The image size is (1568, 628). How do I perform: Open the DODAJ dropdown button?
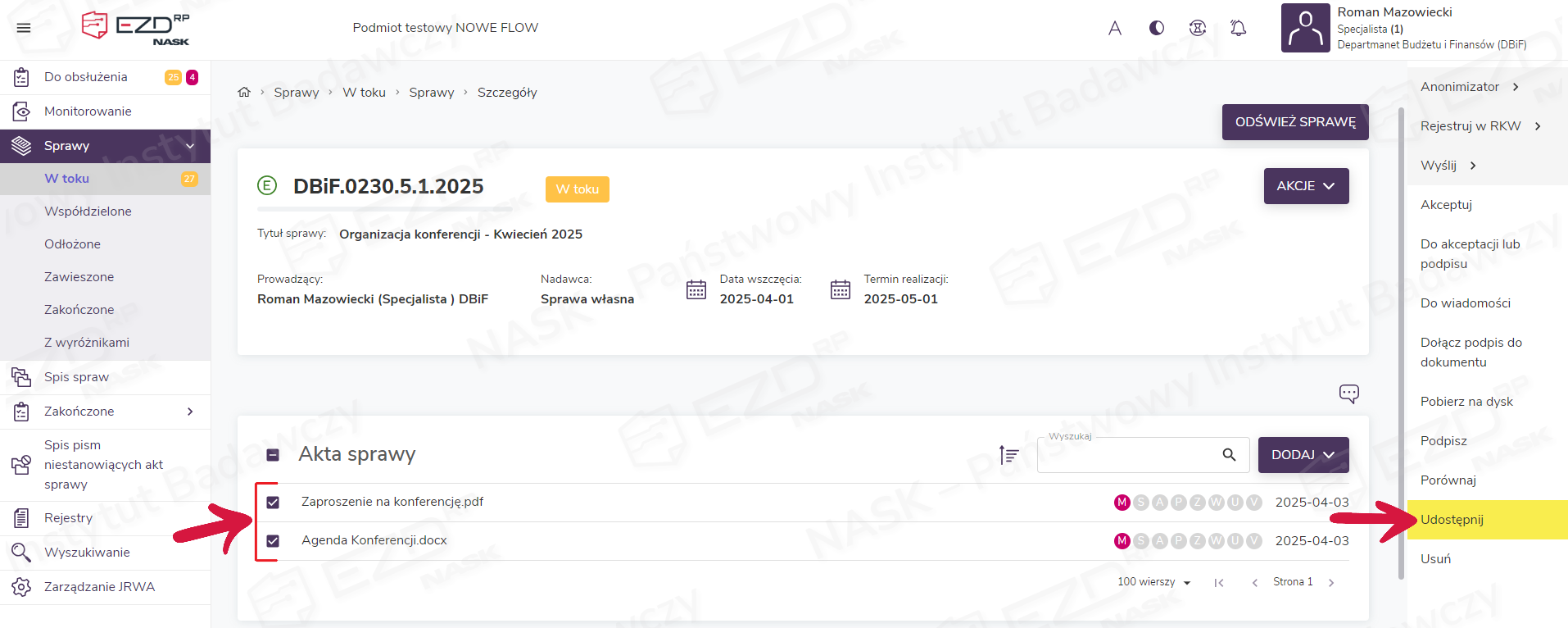click(1303, 455)
